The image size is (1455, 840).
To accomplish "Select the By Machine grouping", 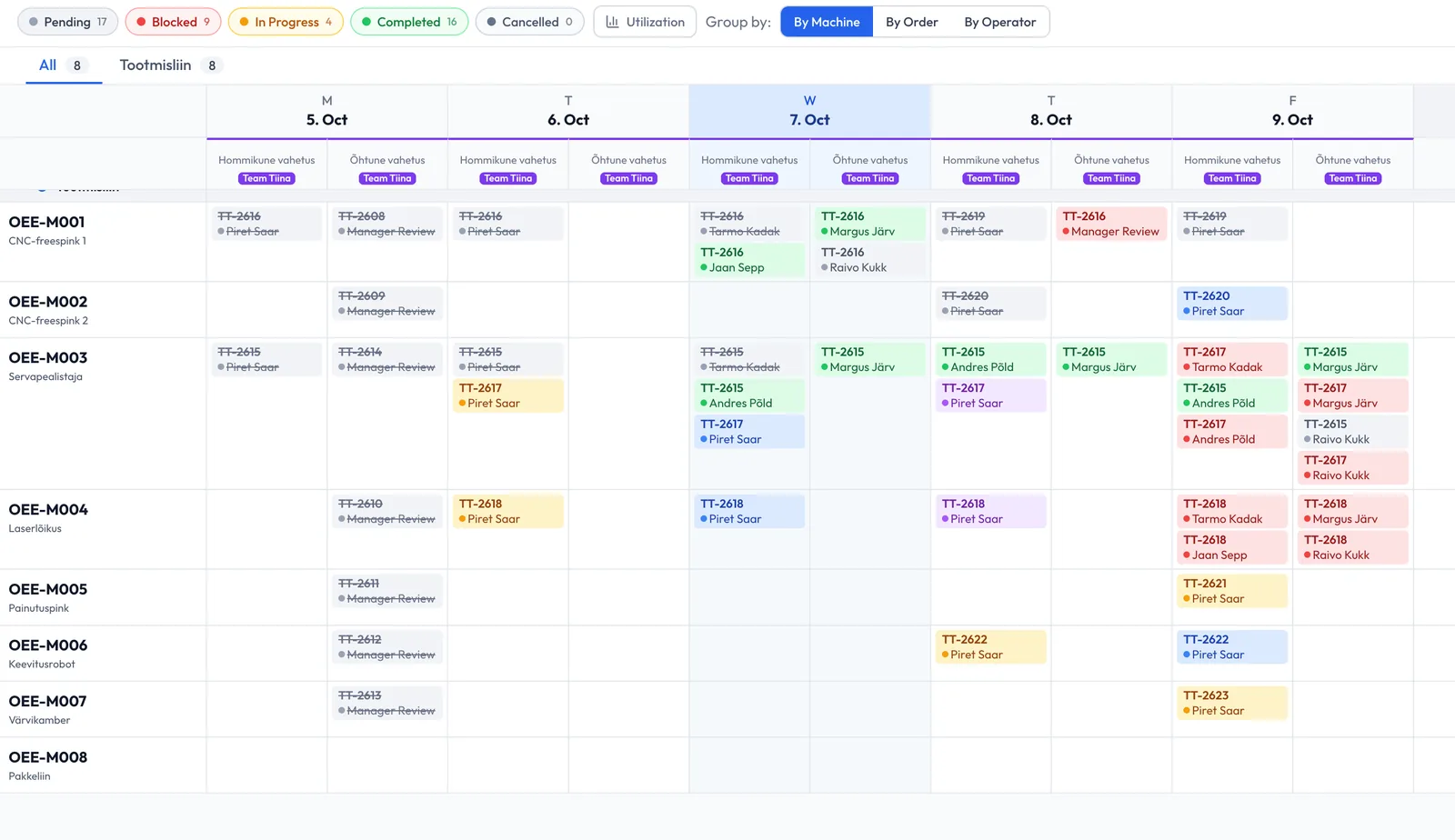I will coord(827,22).
